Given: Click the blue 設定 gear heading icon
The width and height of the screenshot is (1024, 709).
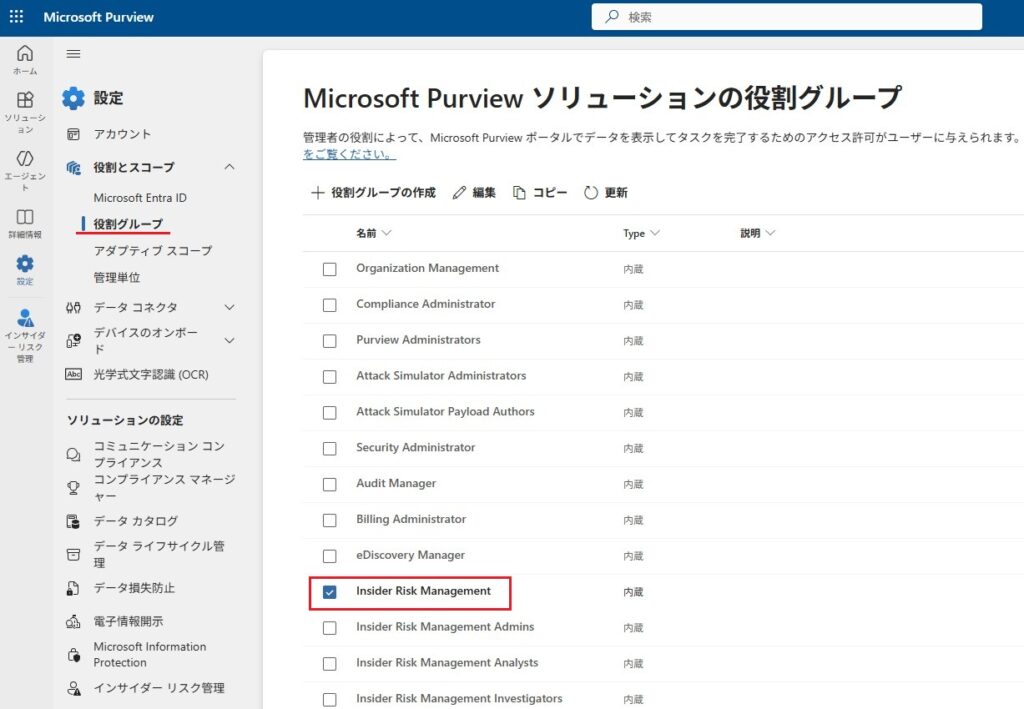Looking at the screenshot, I should pyautogui.click(x=73, y=99).
